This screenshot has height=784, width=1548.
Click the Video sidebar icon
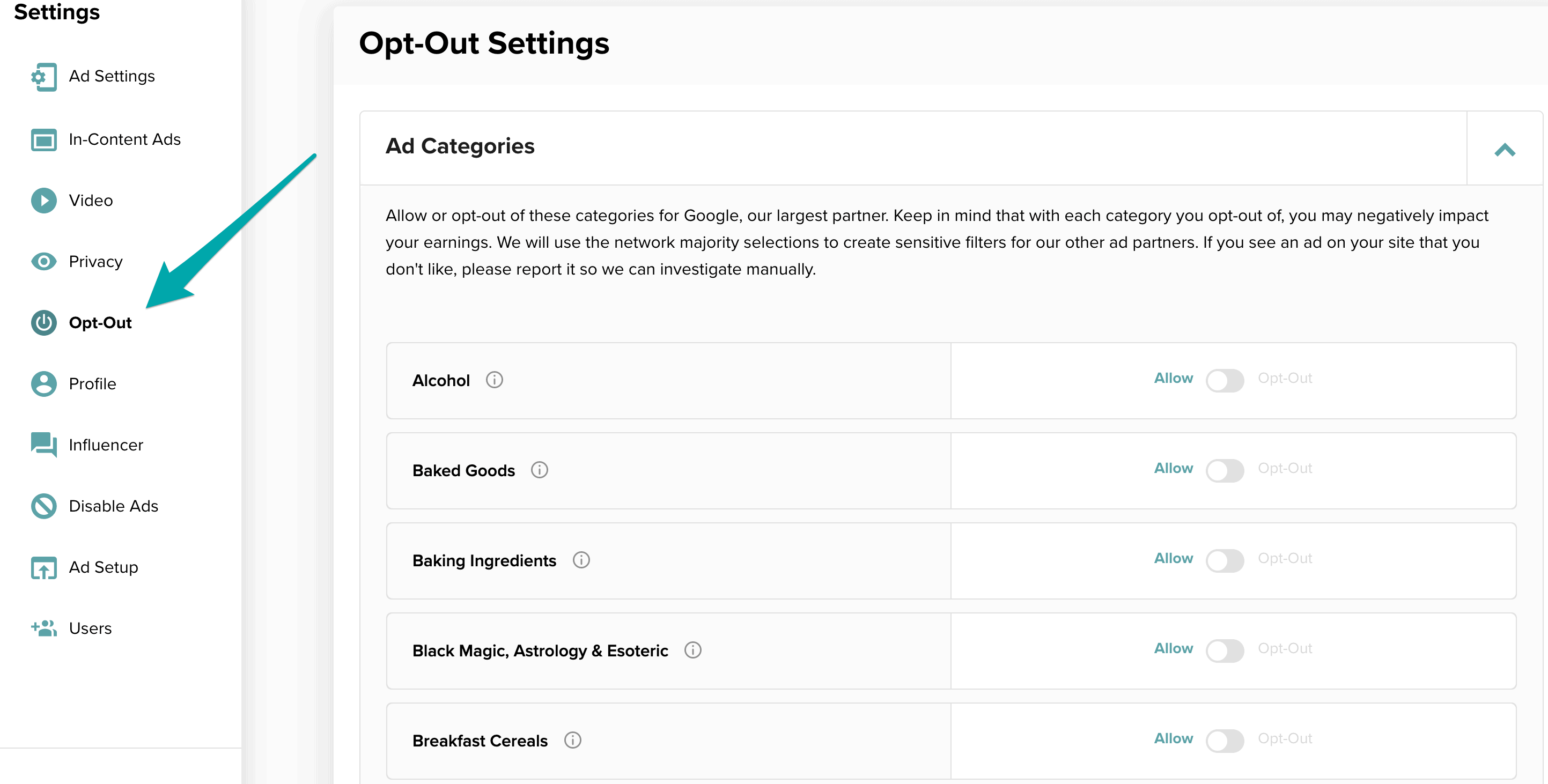tap(43, 201)
